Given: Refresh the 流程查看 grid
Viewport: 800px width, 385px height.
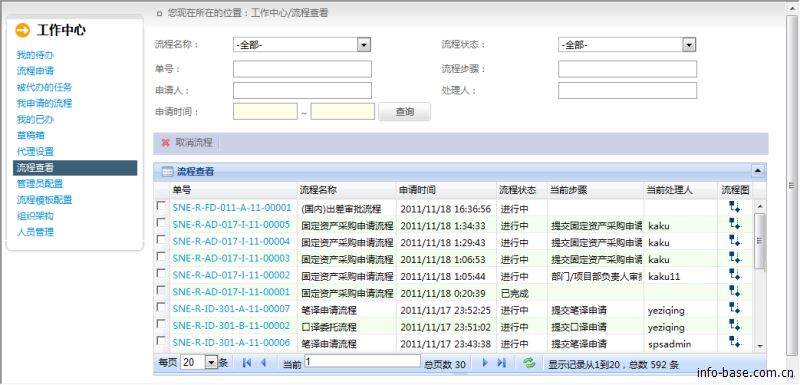Looking at the screenshot, I should click(529, 363).
